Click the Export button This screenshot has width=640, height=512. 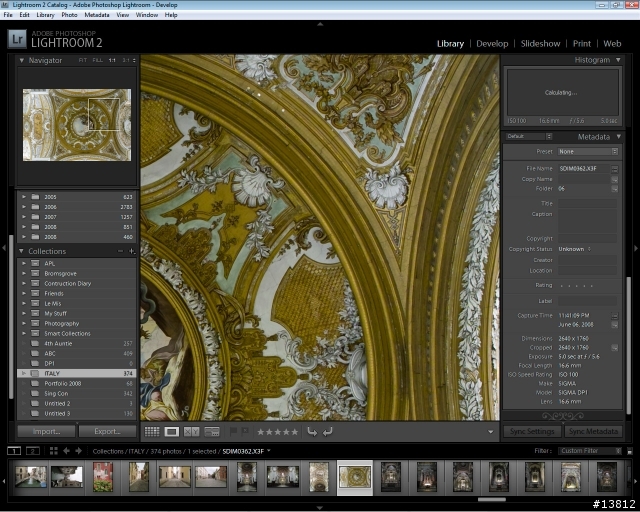107,431
